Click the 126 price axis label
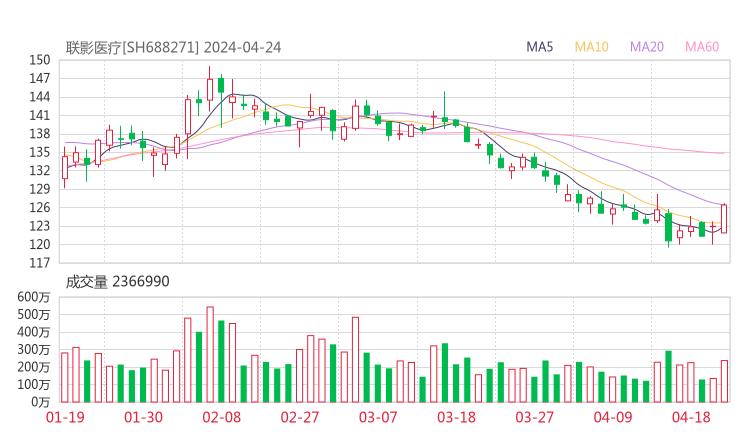 [40, 207]
